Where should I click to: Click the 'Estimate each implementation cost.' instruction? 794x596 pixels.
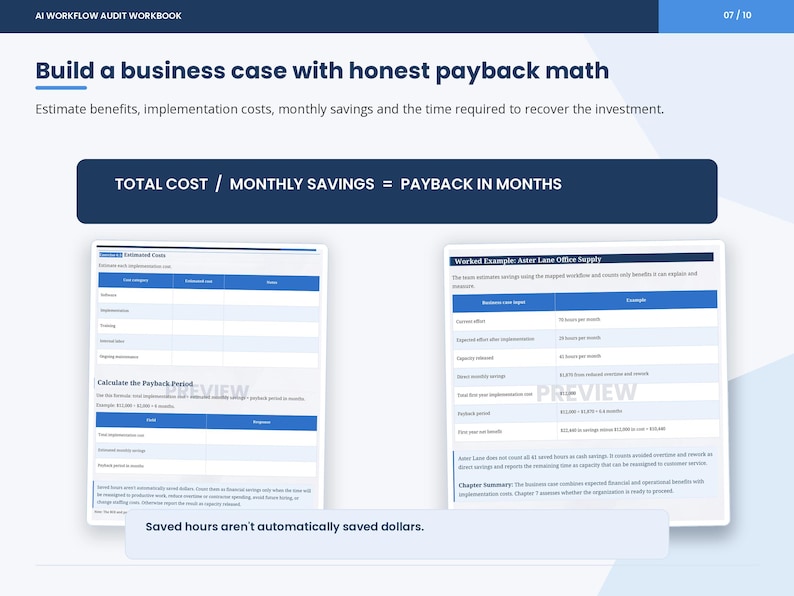(x=135, y=266)
